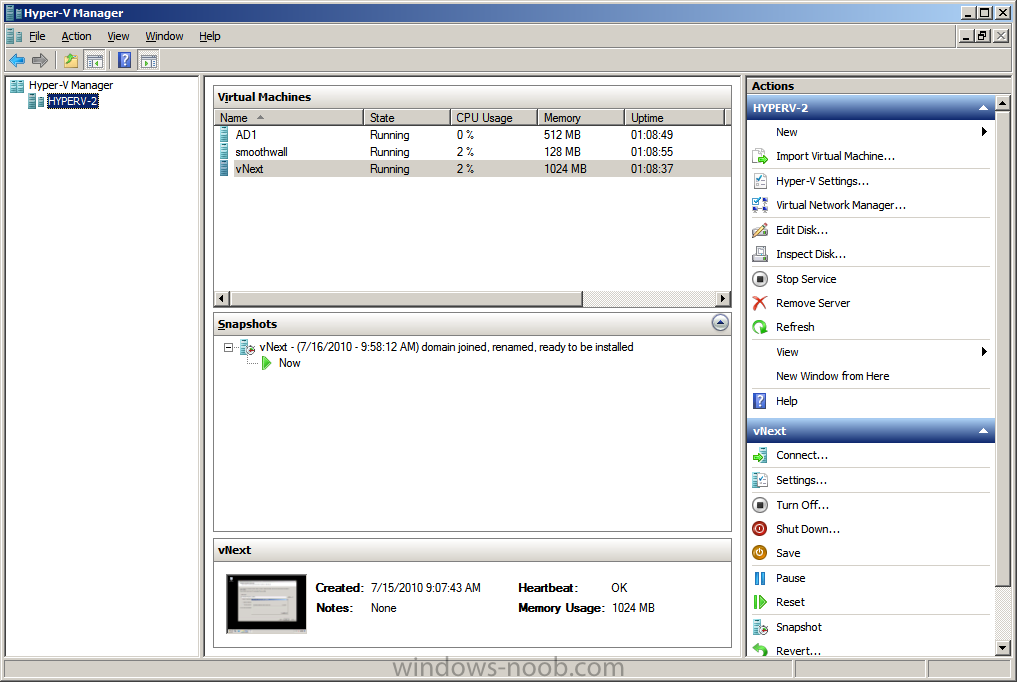The height and width of the screenshot is (682, 1017).
Task: Click Import Virtual Machine… action
Action: pyautogui.click(x=835, y=156)
